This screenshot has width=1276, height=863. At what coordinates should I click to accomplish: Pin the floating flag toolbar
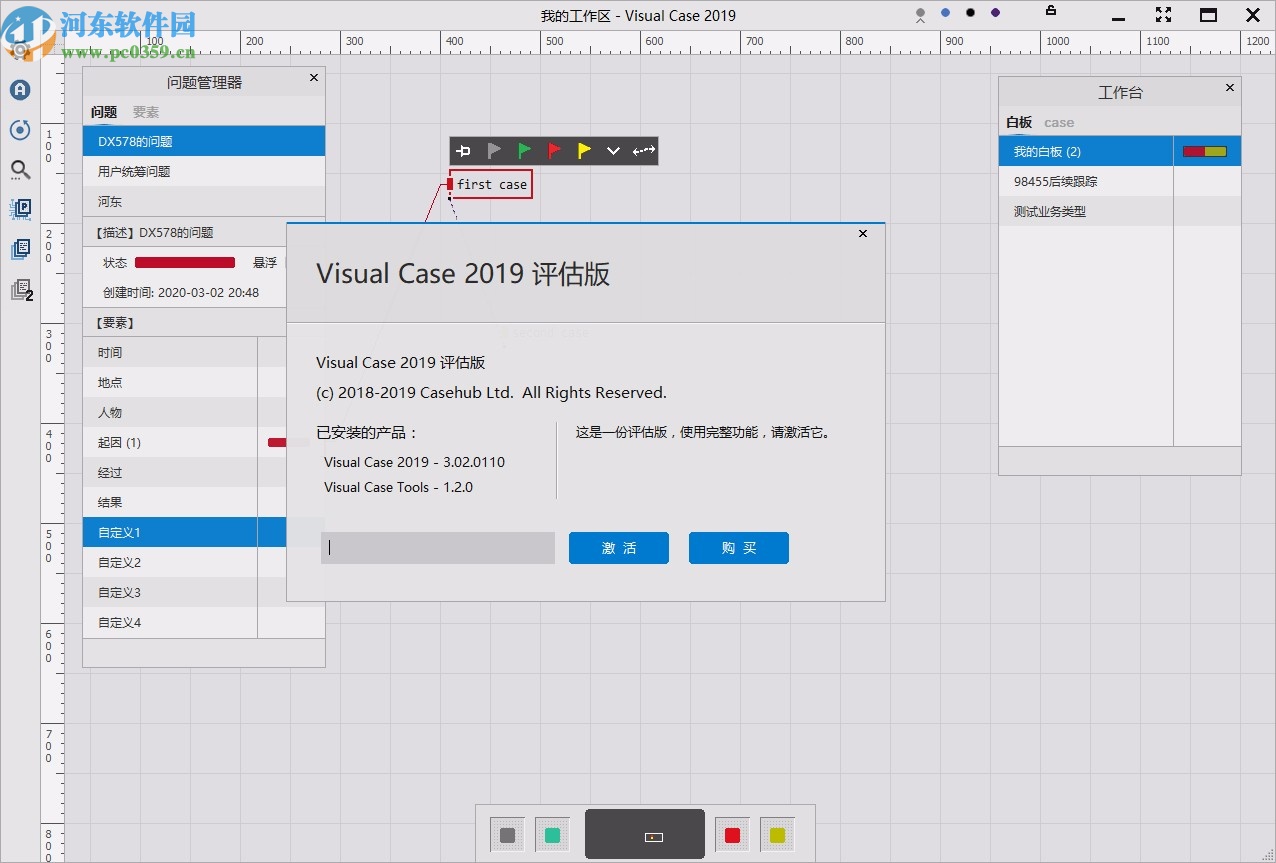[x=463, y=151]
